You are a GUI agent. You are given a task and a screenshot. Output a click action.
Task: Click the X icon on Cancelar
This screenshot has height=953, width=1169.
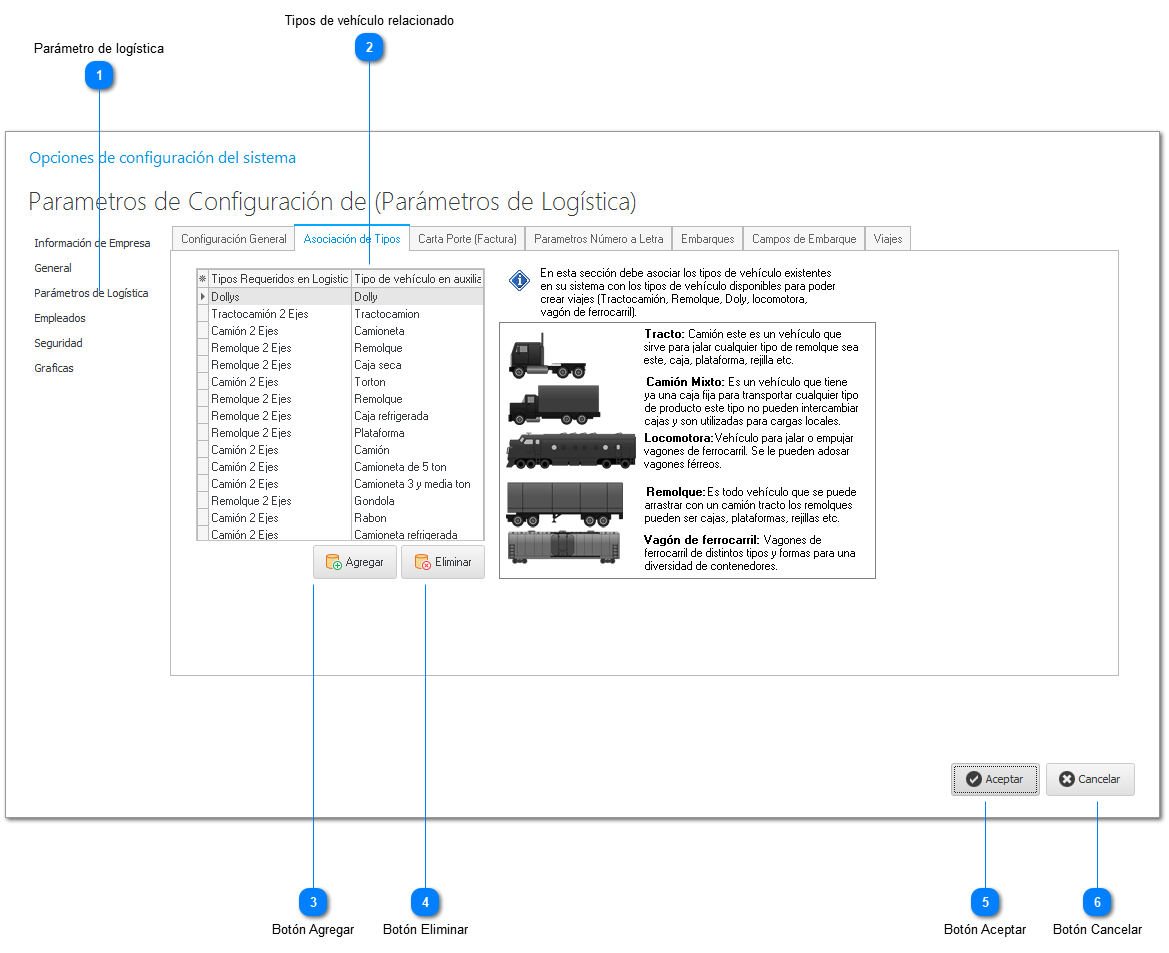pos(1067,779)
